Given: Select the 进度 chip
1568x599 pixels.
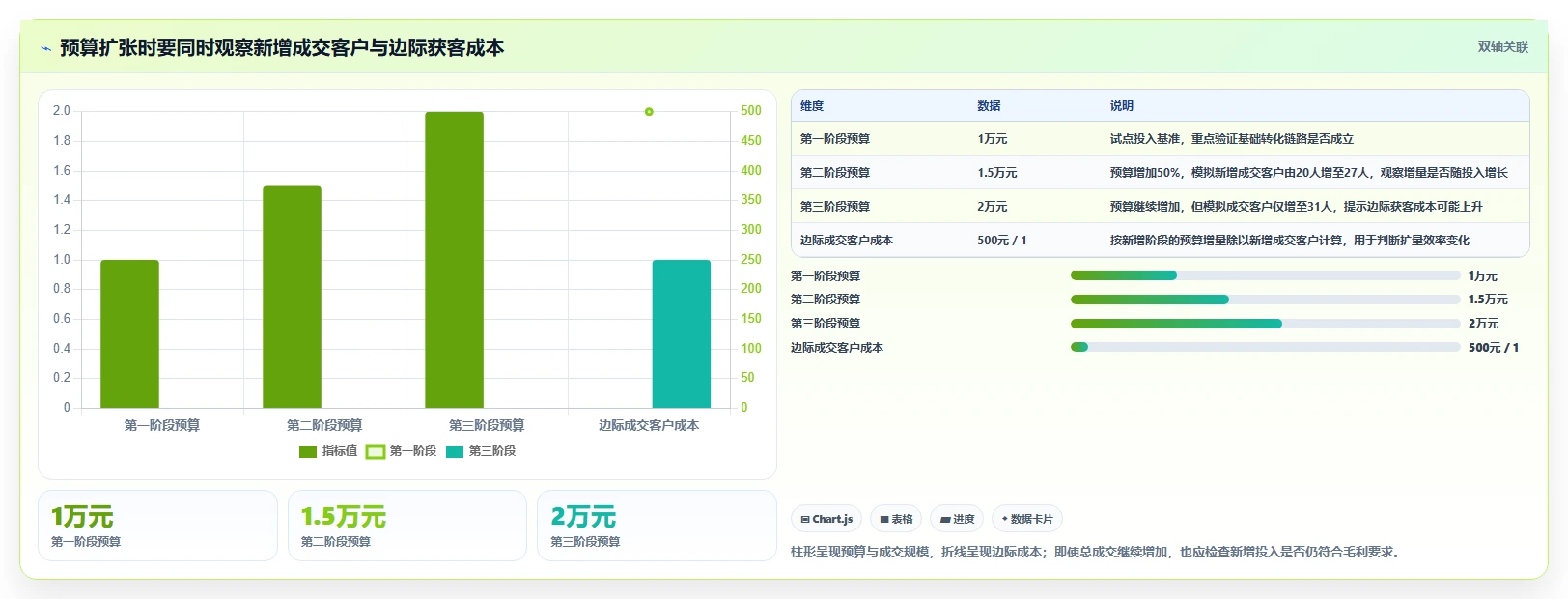Looking at the screenshot, I should 957,519.
